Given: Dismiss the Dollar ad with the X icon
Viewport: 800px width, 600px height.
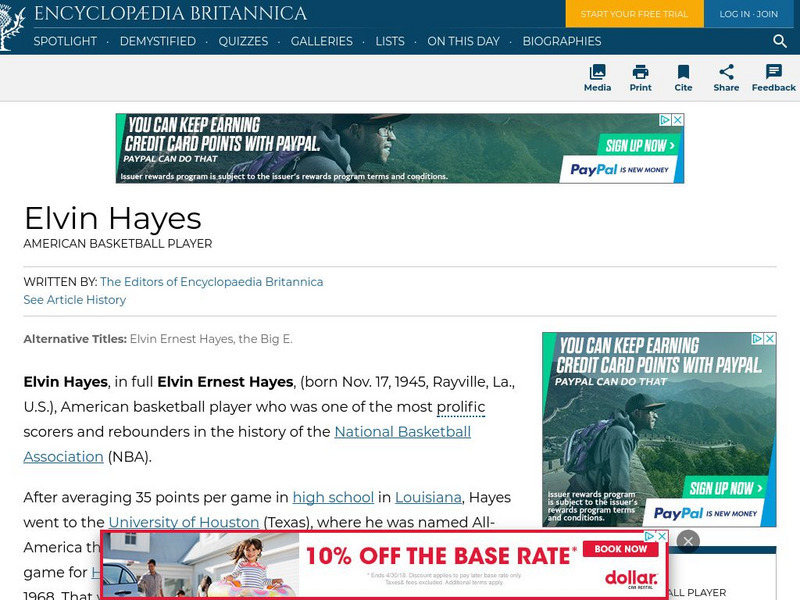Looking at the screenshot, I should coord(689,541).
